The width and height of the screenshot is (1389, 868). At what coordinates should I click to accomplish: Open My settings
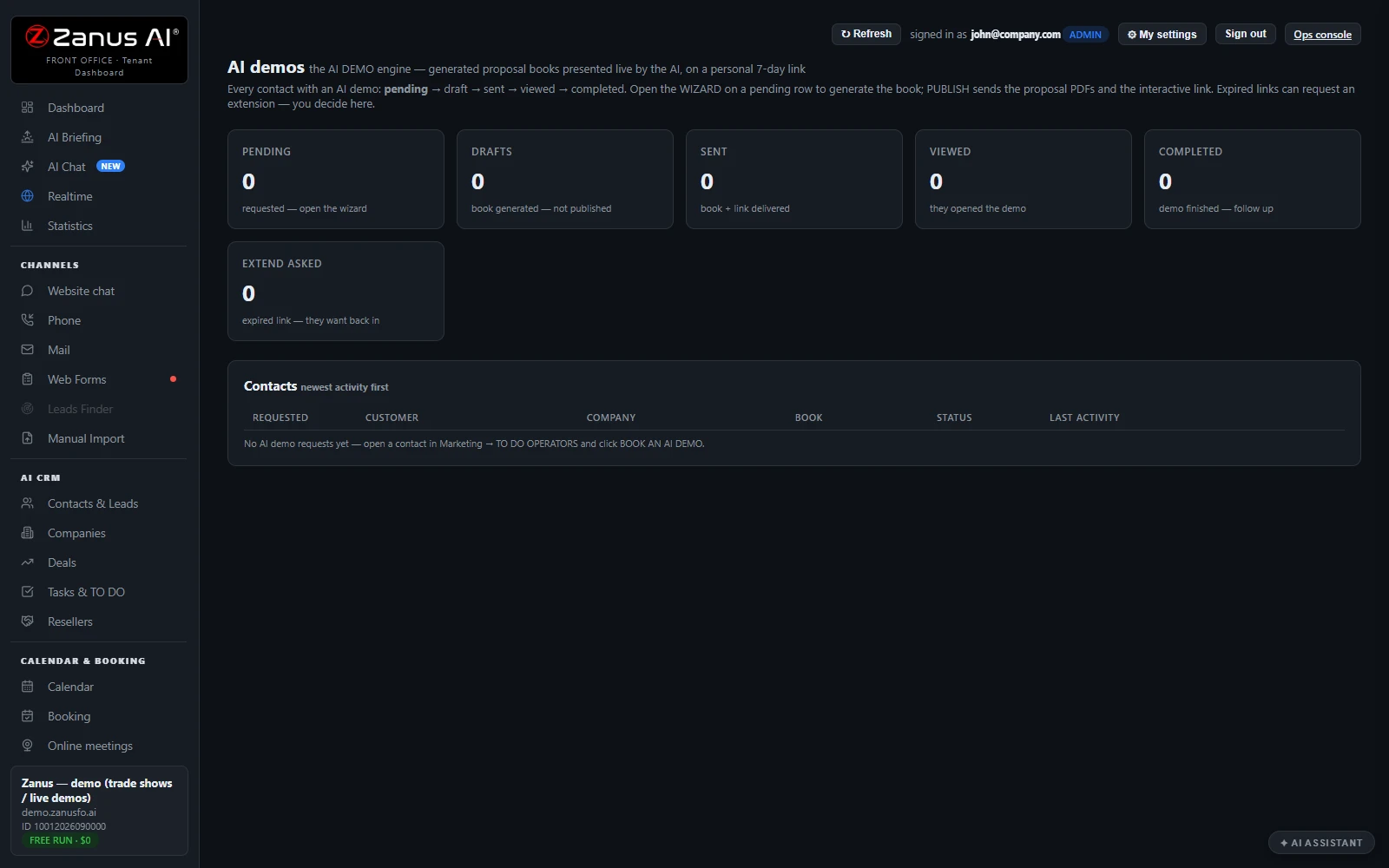click(x=1162, y=34)
